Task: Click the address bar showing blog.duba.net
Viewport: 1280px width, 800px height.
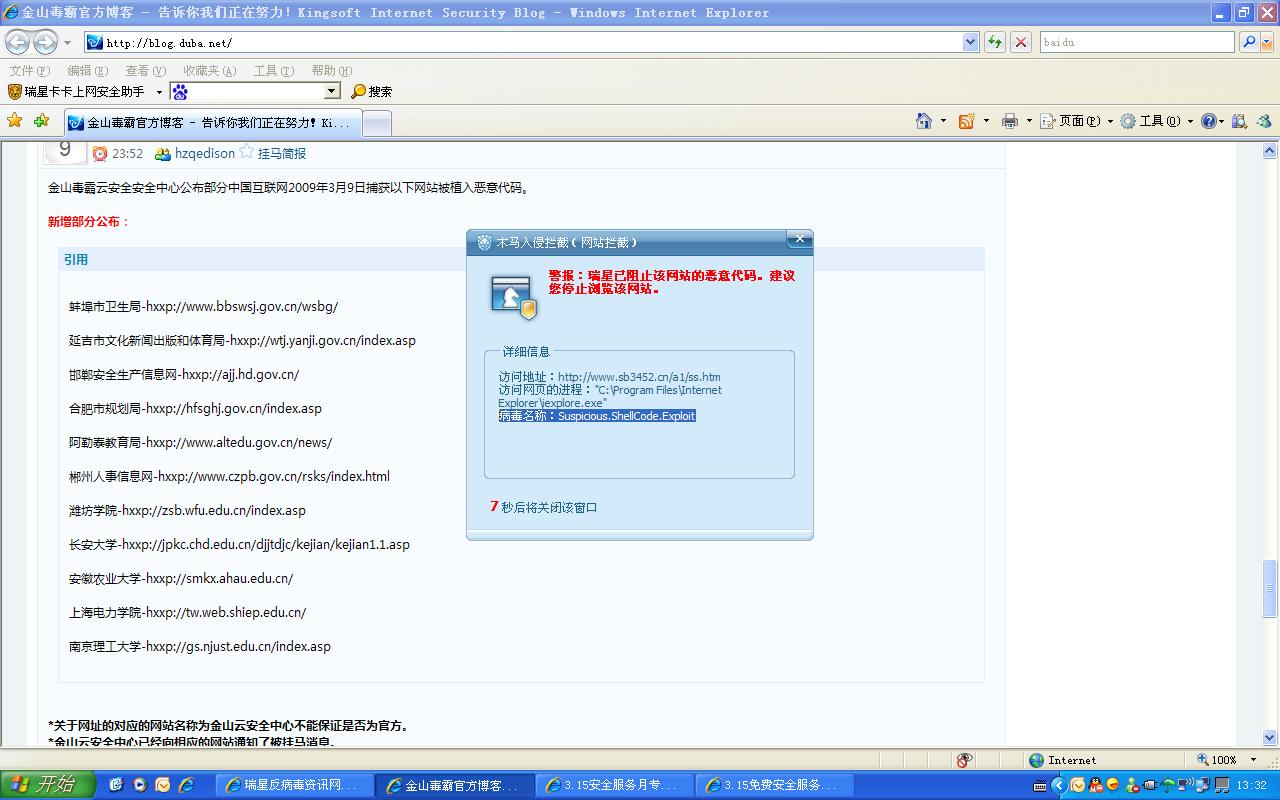Action: pyautogui.click(x=522, y=42)
